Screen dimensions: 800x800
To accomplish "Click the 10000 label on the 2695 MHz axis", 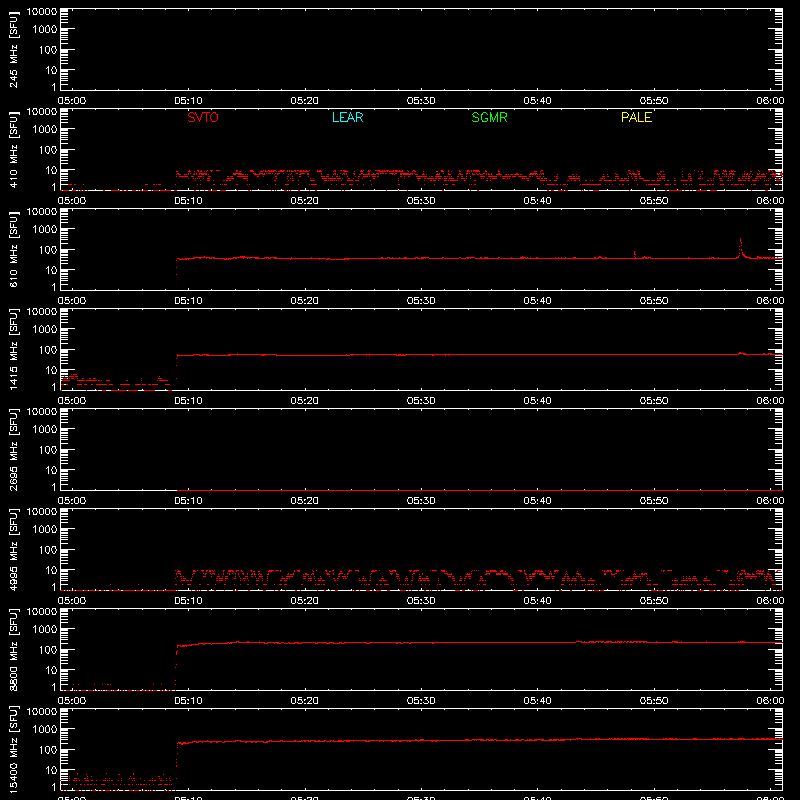I will (42, 412).
